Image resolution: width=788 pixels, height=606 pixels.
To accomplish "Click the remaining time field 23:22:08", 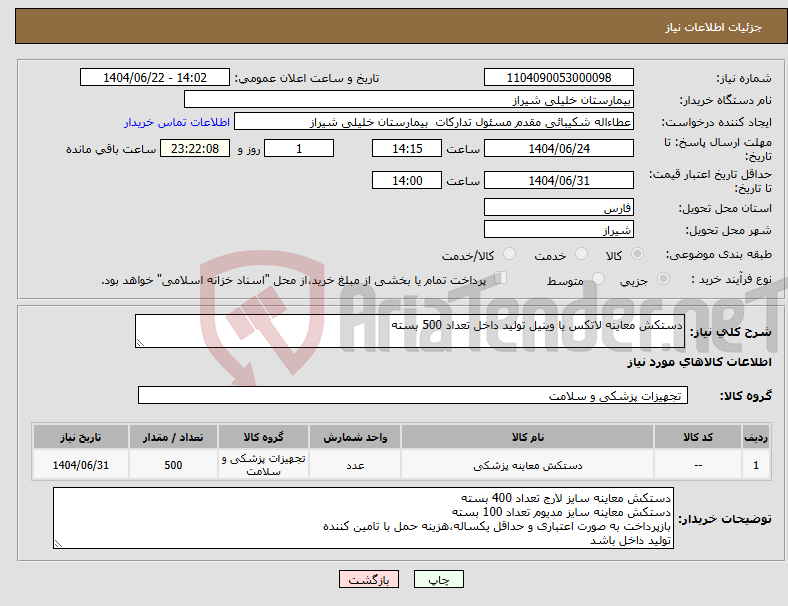I will tap(195, 149).
